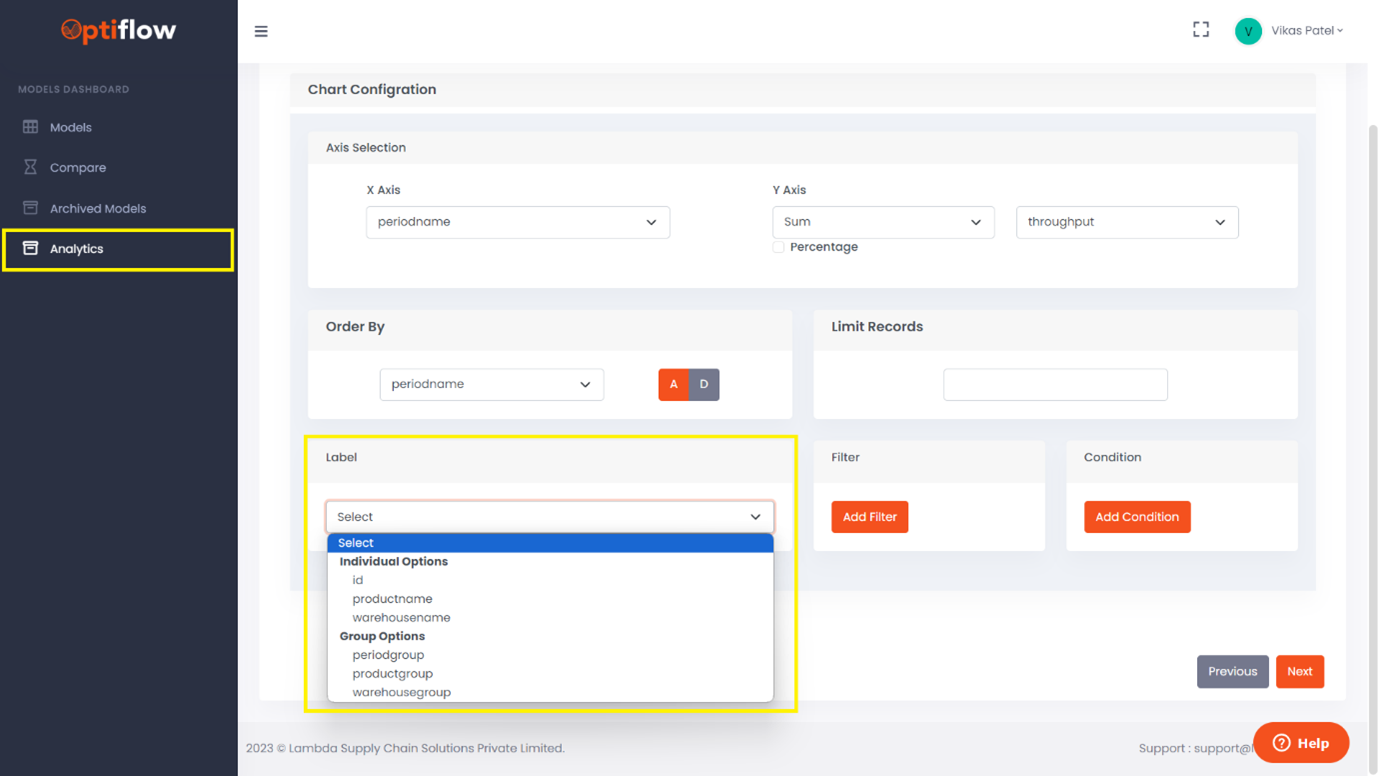Click inside the Limit Records input field

(x=1055, y=384)
